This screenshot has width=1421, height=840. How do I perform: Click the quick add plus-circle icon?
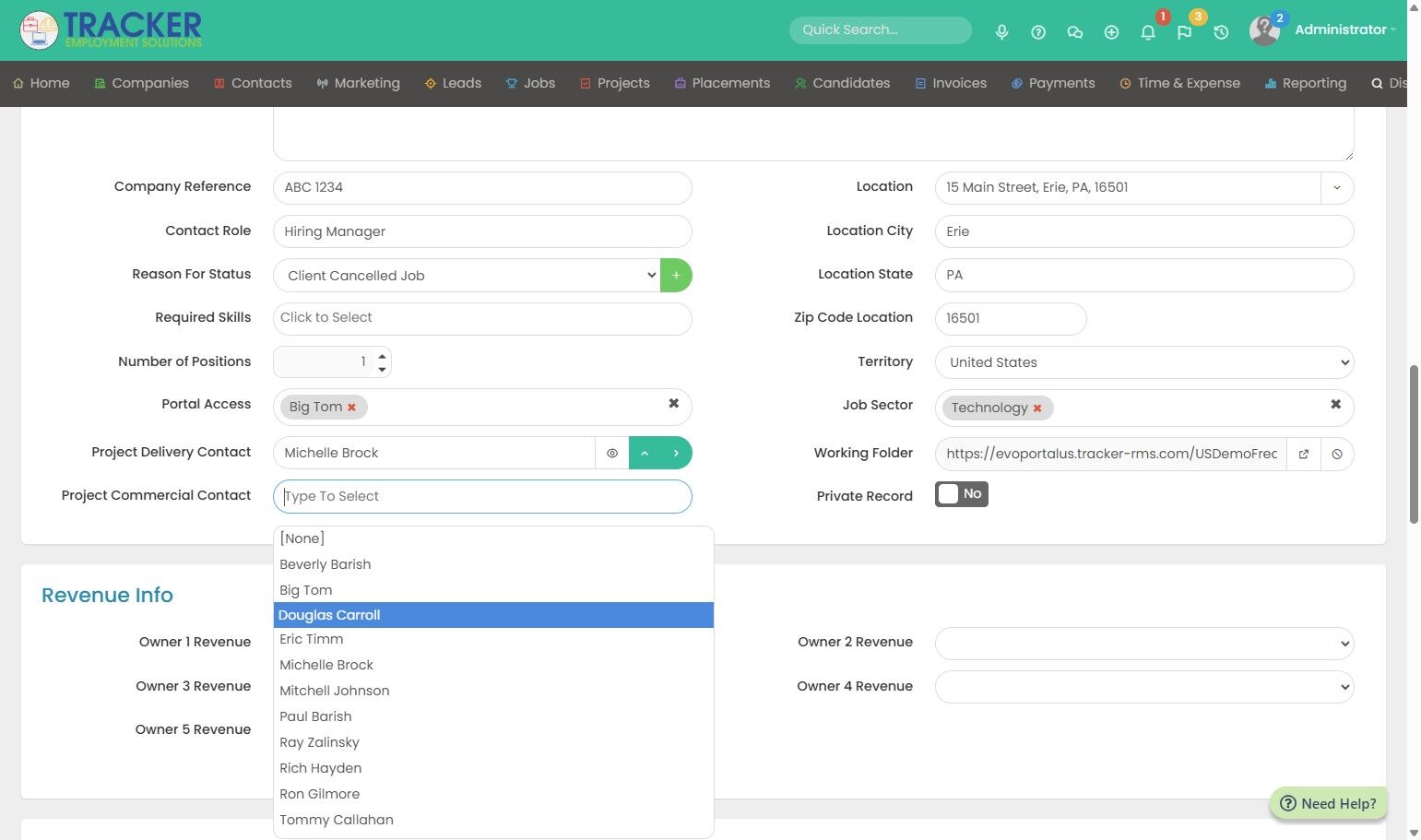click(1111, 32)
